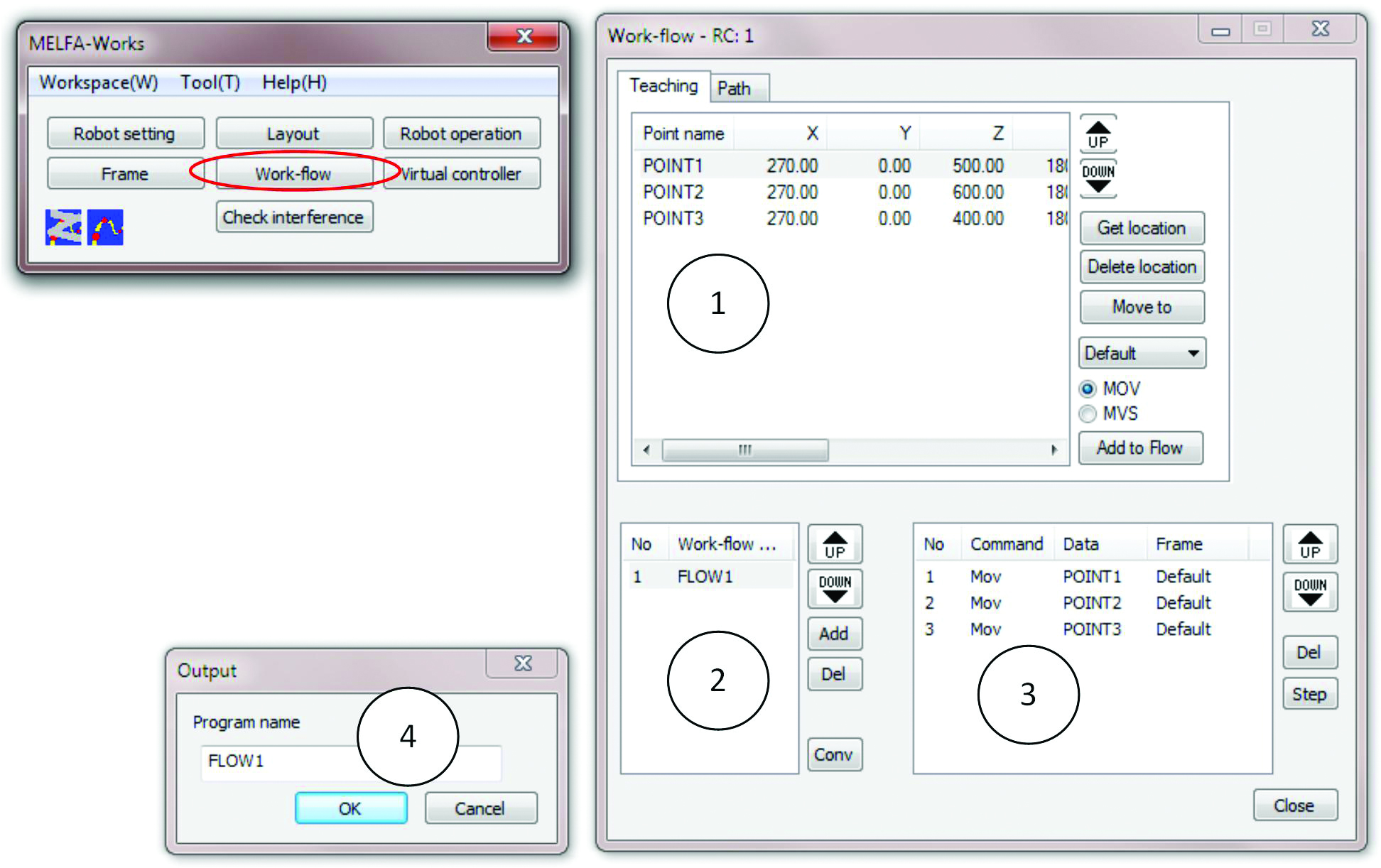Open the Tool(T) menu

tap(210, 82)
